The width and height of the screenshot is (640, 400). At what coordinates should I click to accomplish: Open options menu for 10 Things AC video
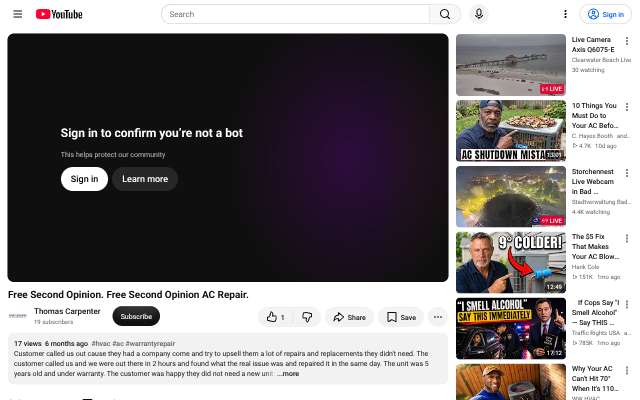[x=627, y=107]
